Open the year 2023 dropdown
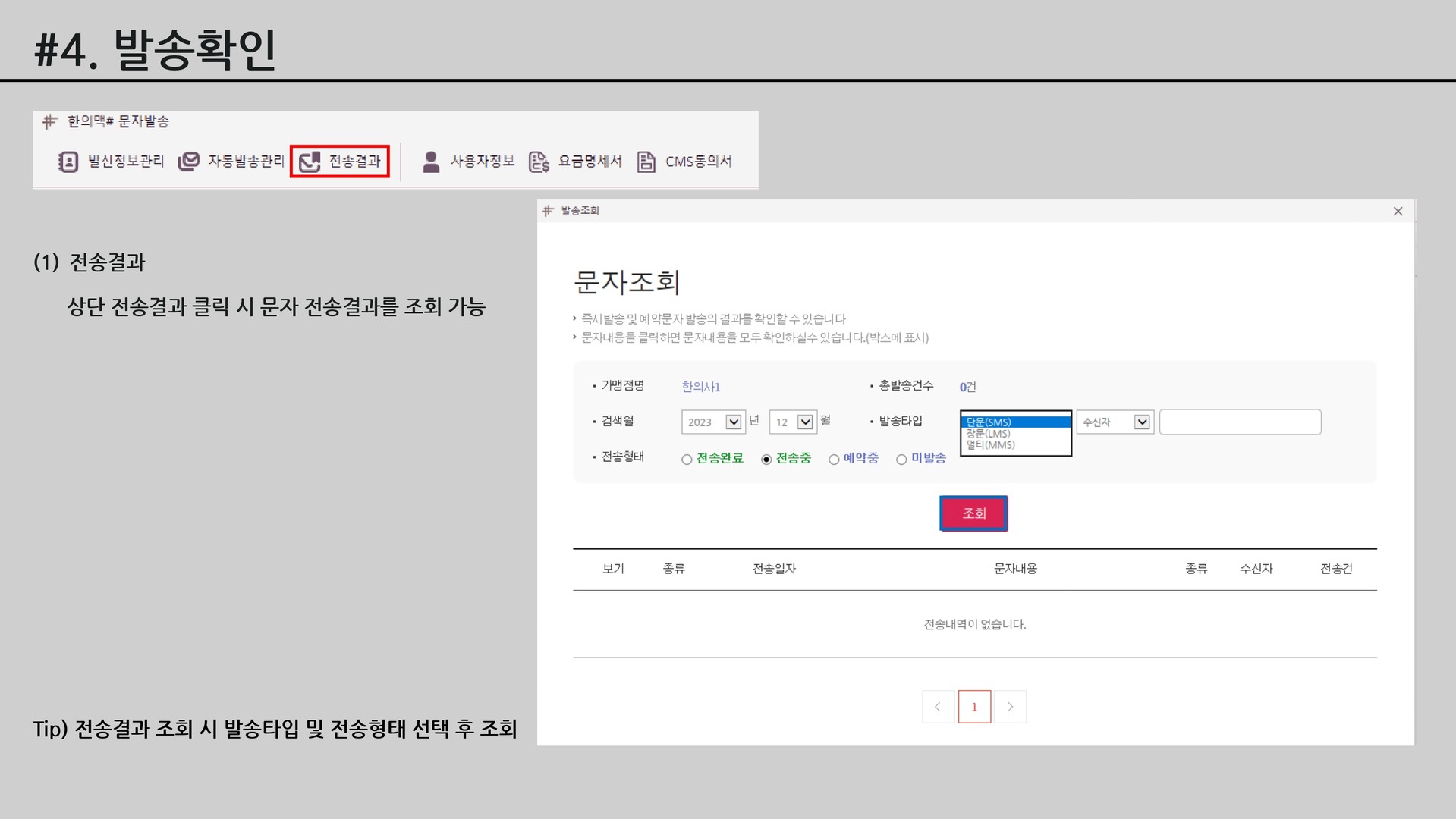 (x=713, y=422)
